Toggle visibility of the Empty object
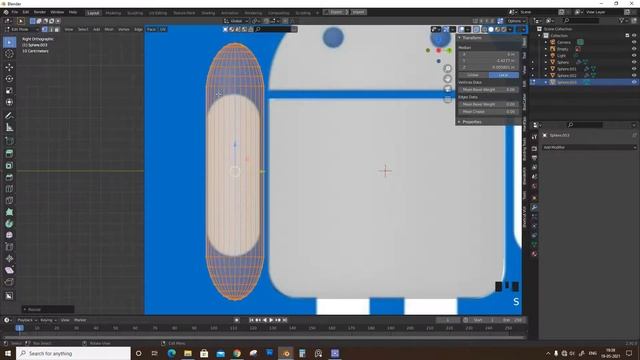 [634, 49]
